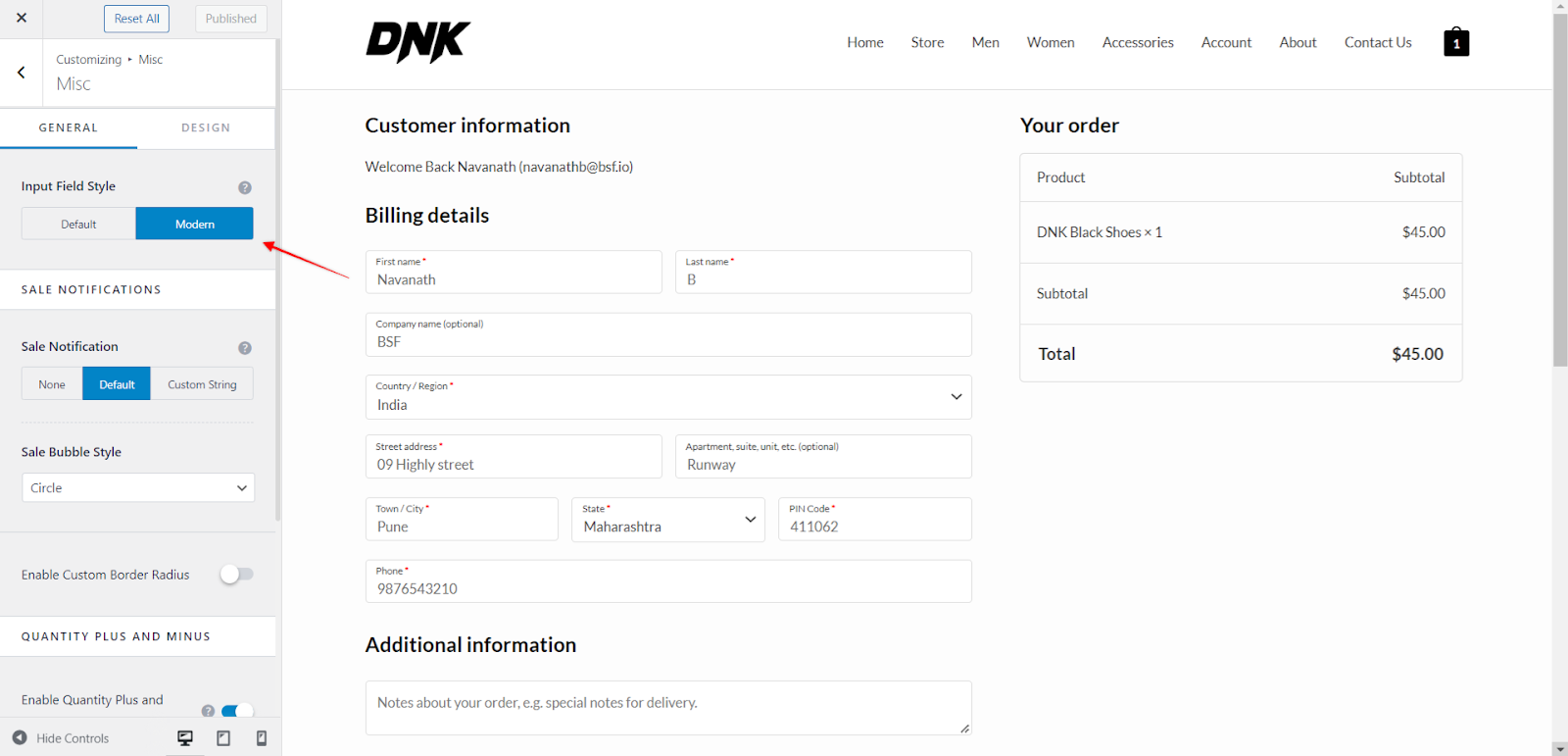Toggle Enable Quantity Plus and Minus switch
This screenshot has width=1568, height=756.
click(x=236, y=711)
